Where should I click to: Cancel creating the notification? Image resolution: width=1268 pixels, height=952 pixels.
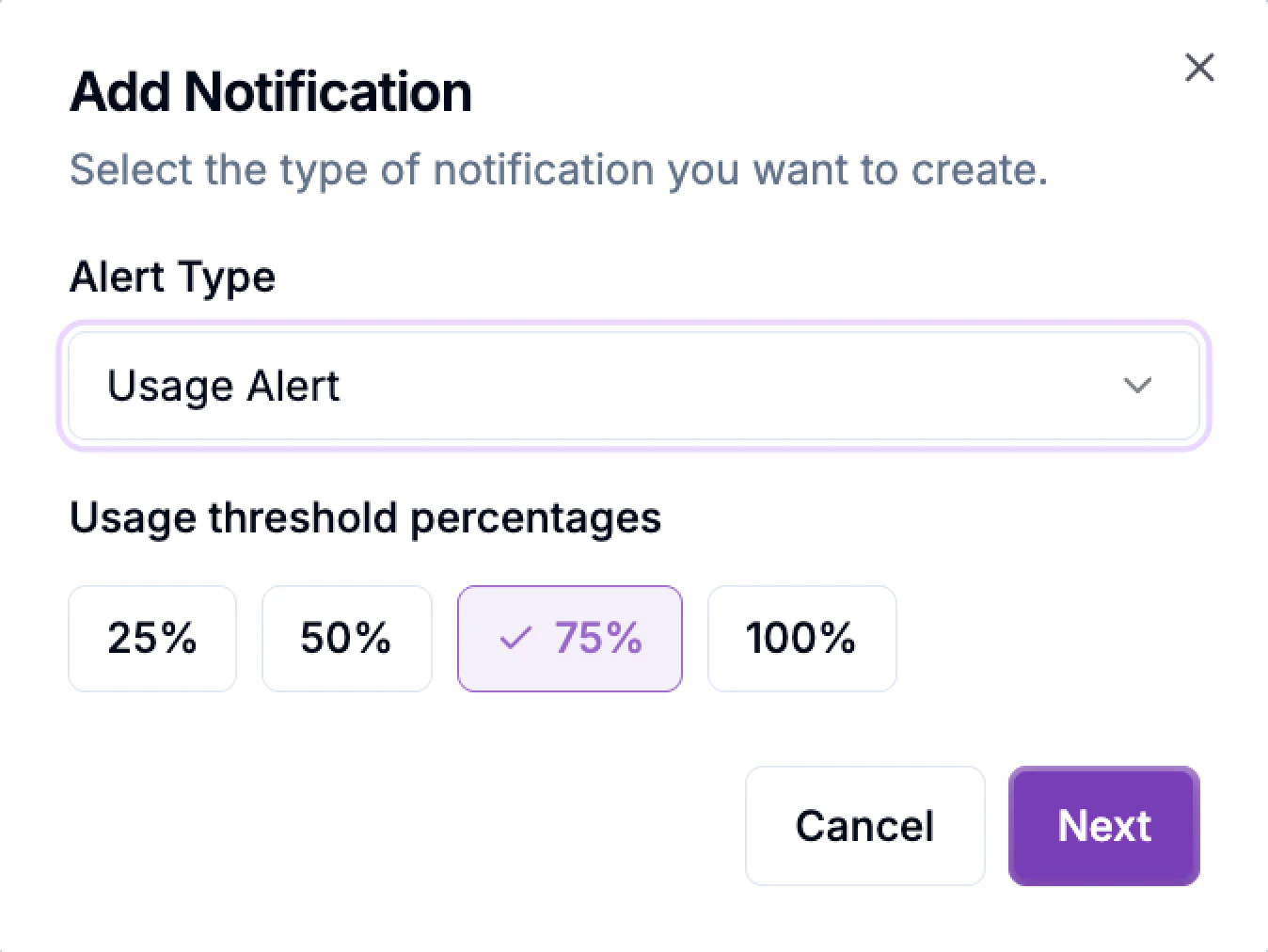click(864, 825)
